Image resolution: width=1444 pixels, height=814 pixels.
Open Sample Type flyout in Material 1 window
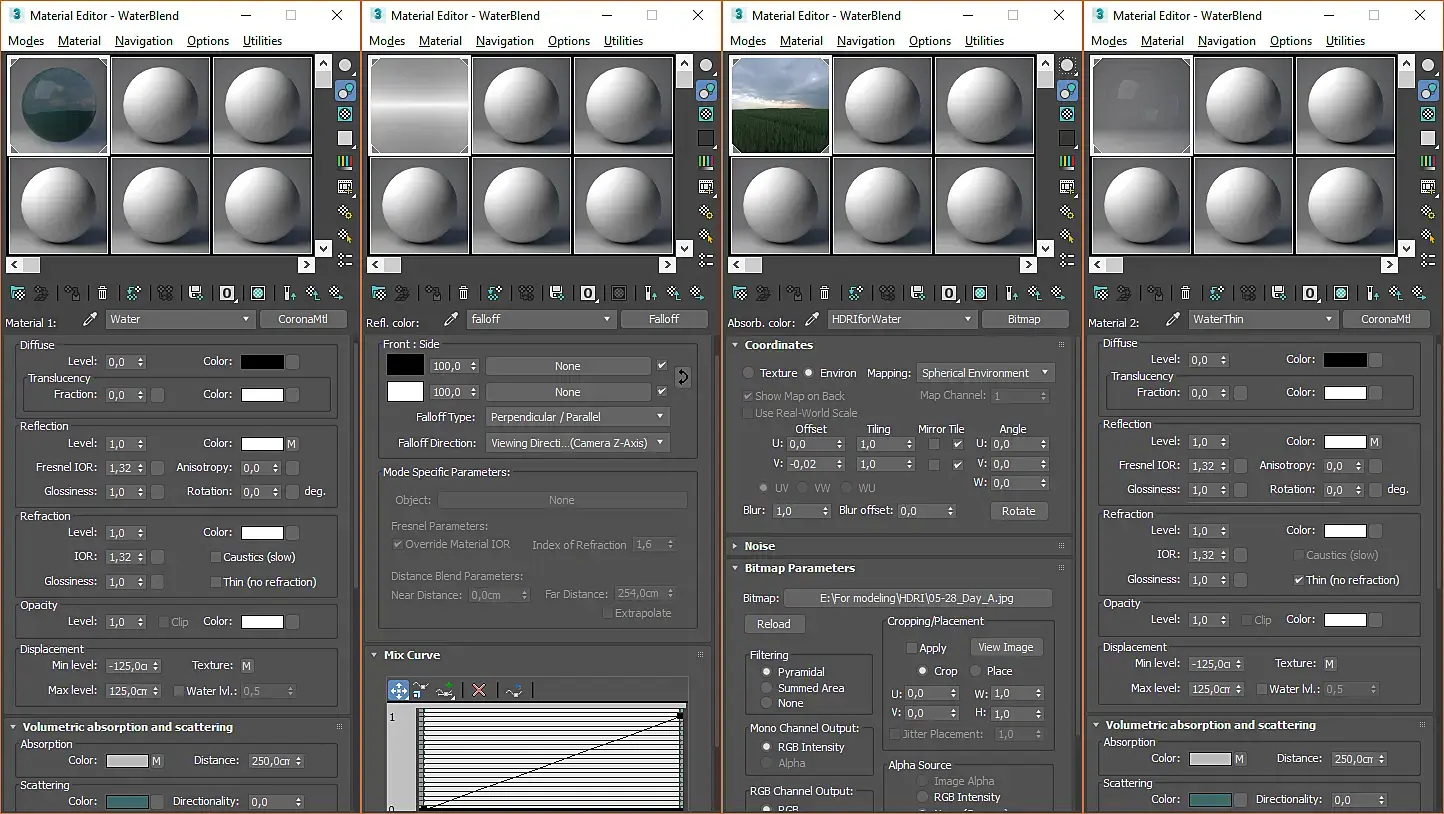(345, 66)
